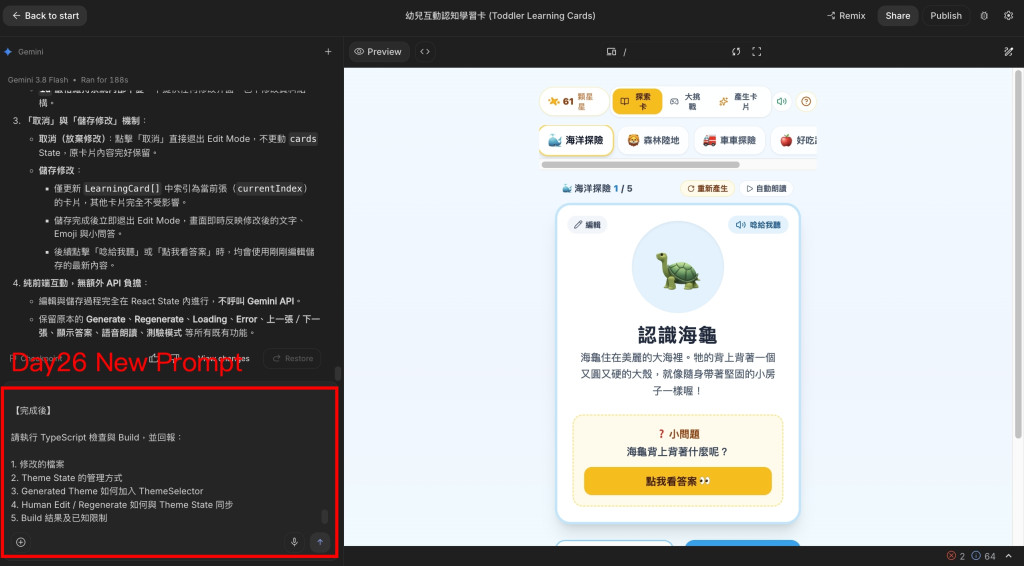This screenshot has width=1024, height=566.
Task: Click the chat history scrollbar thumb
Action: pos(338,373)
